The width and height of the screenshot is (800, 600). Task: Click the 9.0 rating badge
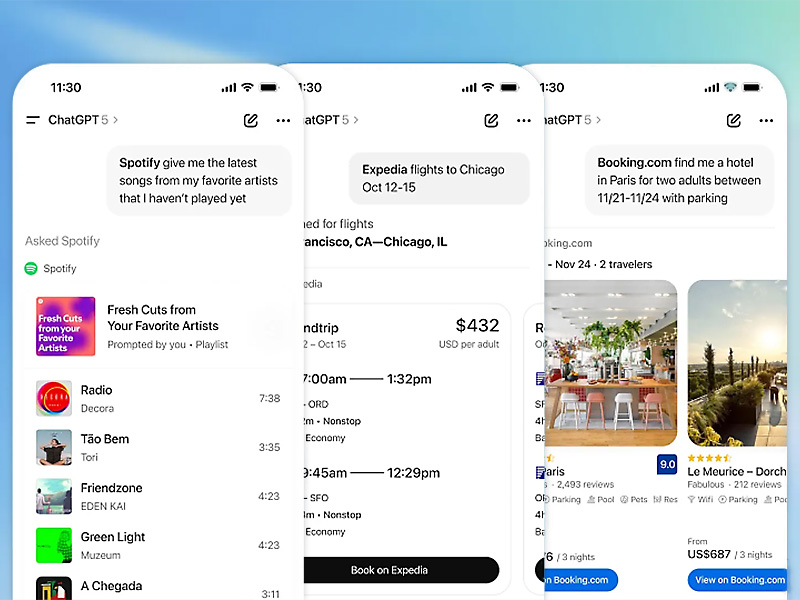(x=667, y=464)
